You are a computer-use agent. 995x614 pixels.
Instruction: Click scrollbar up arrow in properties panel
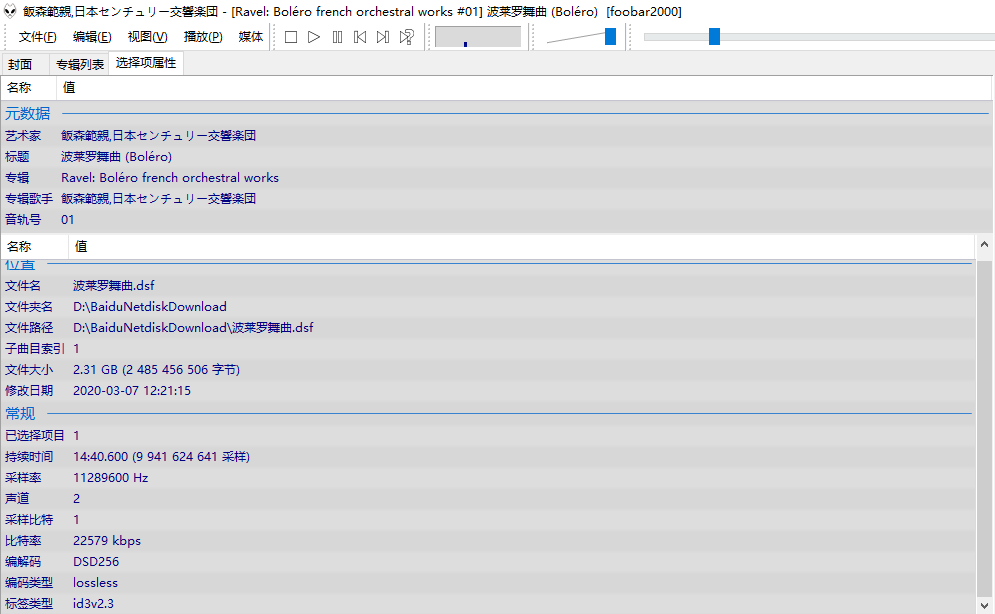click(984, 246)
